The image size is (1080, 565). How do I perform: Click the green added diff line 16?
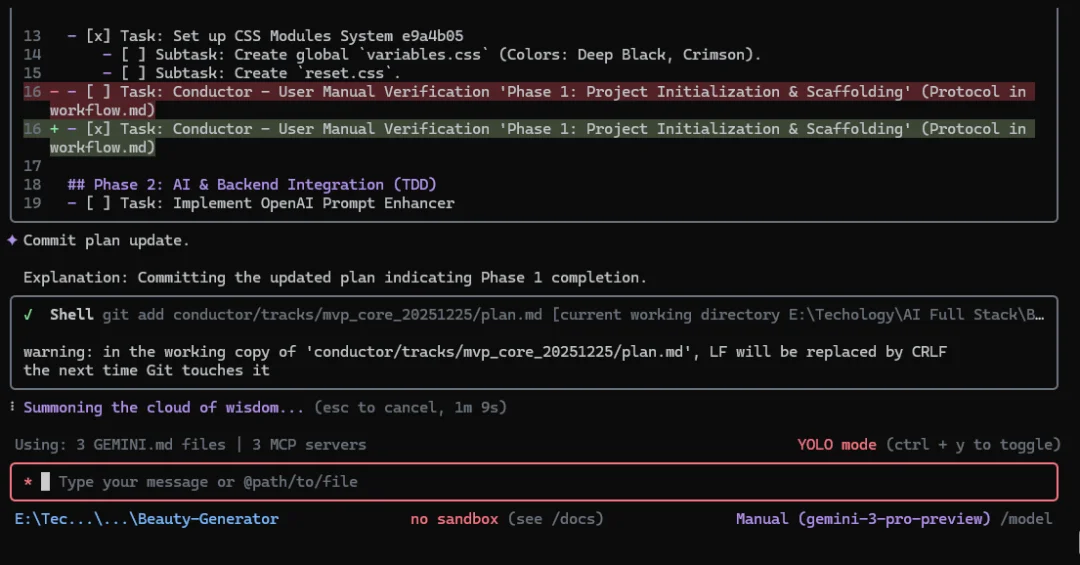[x=528, y=138]
